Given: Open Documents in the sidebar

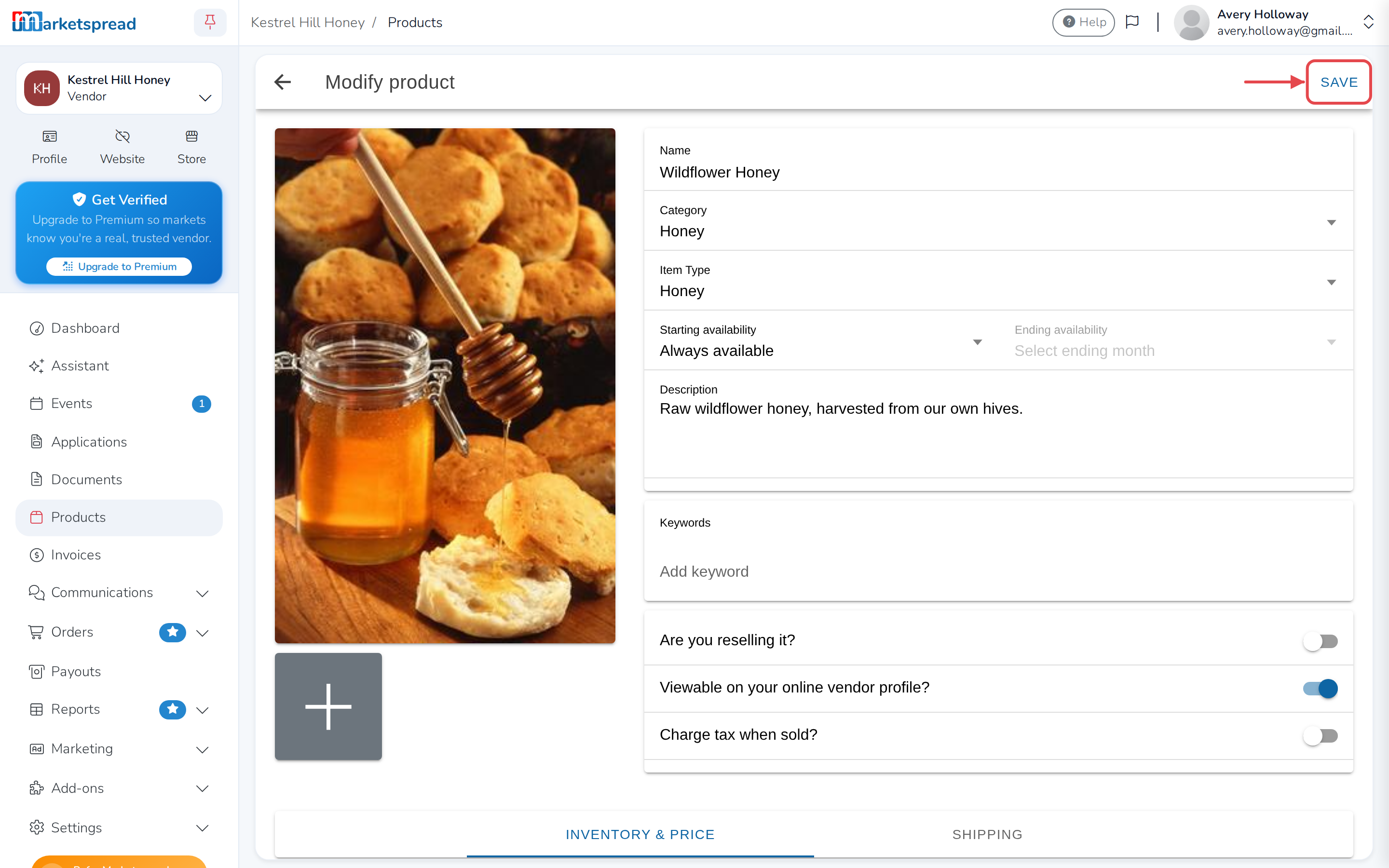Looking at the screenshot, I should pyautogui.click(x=119, y=479).
